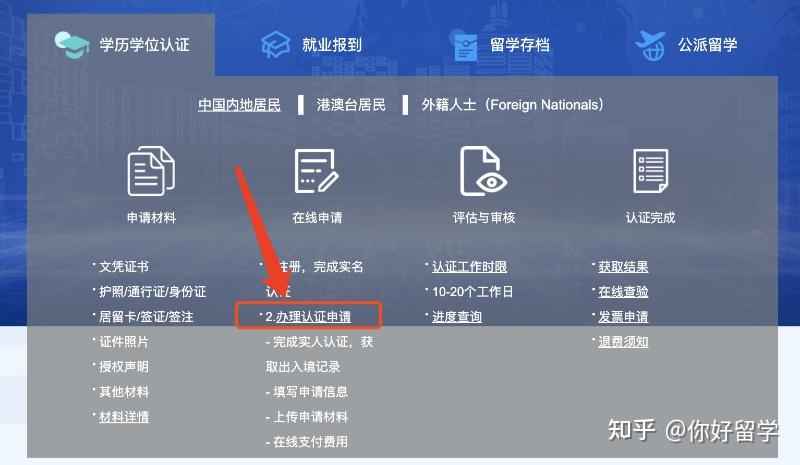Click the 认证完成 checklist icon
Image resolution: width=800 pixels, height=465 pixels.
click(651, 171)
